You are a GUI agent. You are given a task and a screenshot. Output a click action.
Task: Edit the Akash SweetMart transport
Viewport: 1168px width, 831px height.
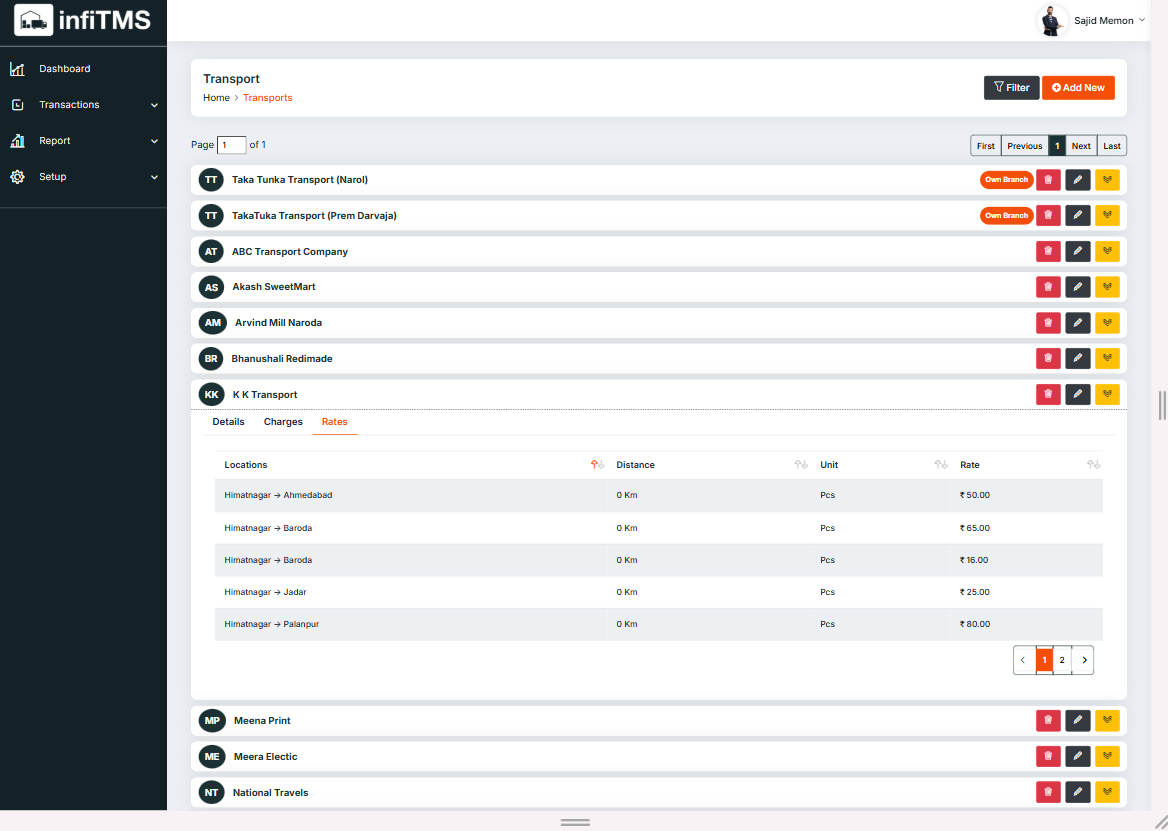click(x=1077, y=287)
